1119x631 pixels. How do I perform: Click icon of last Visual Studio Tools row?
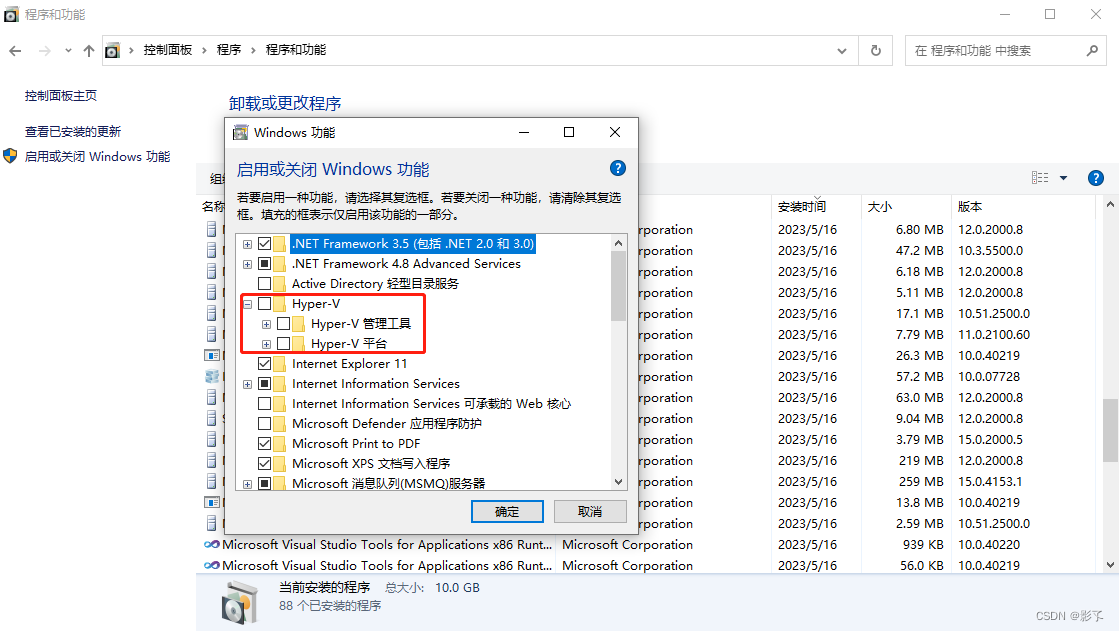pyautogui.click(x=211, y=565)
